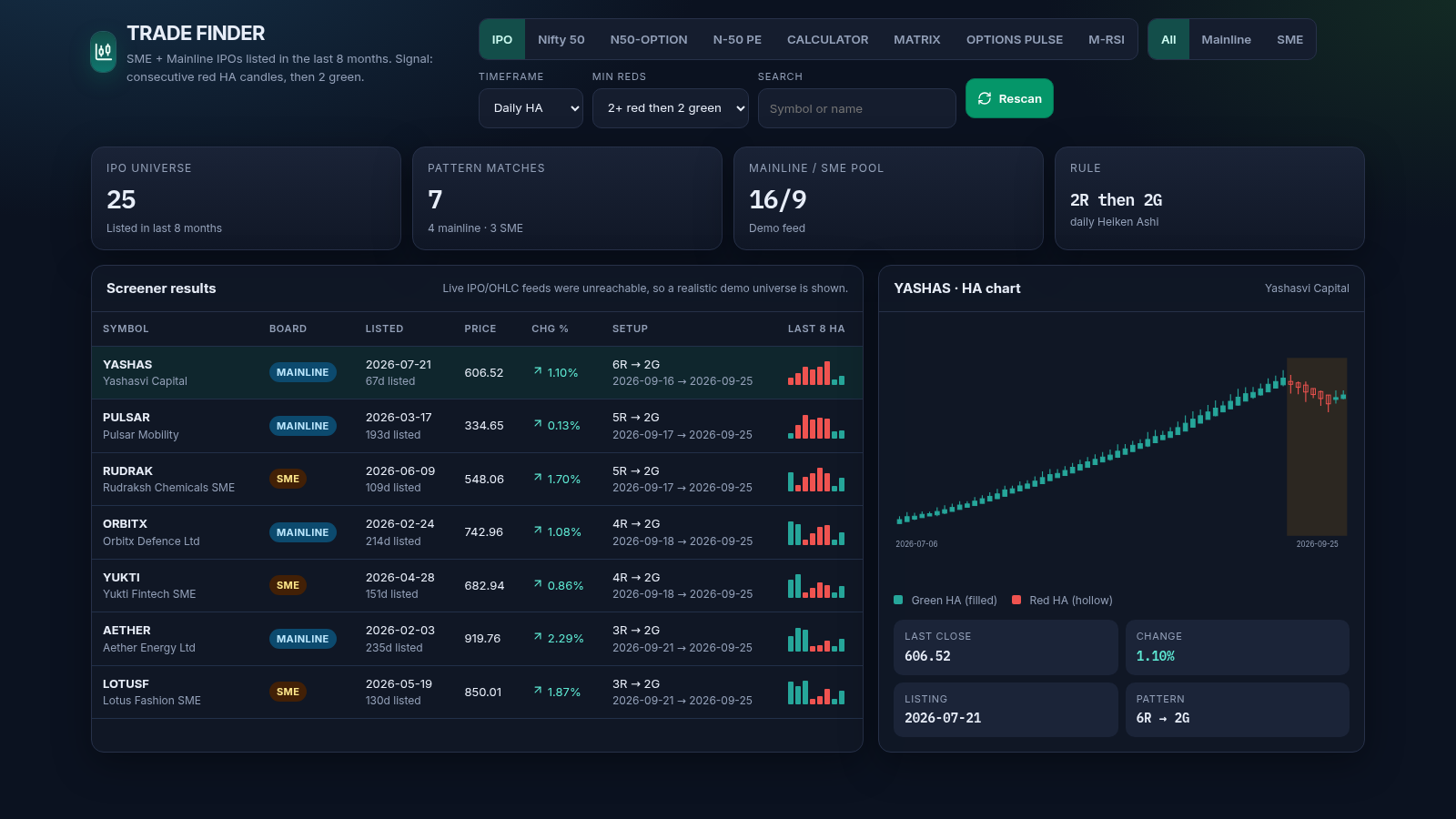Click the up-arrow icon beside AETHER 2.29%

(x=538, y=638)
